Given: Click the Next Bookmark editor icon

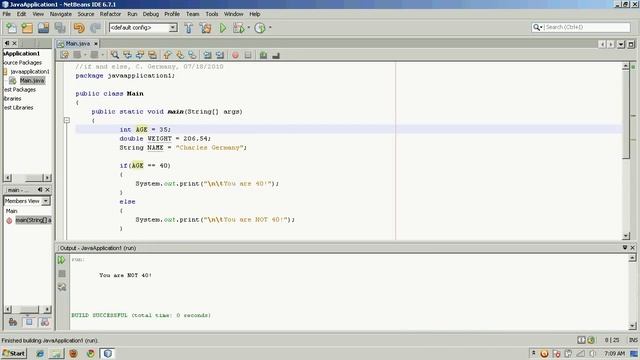Looking at the screenshot, I should coord(180,55).
